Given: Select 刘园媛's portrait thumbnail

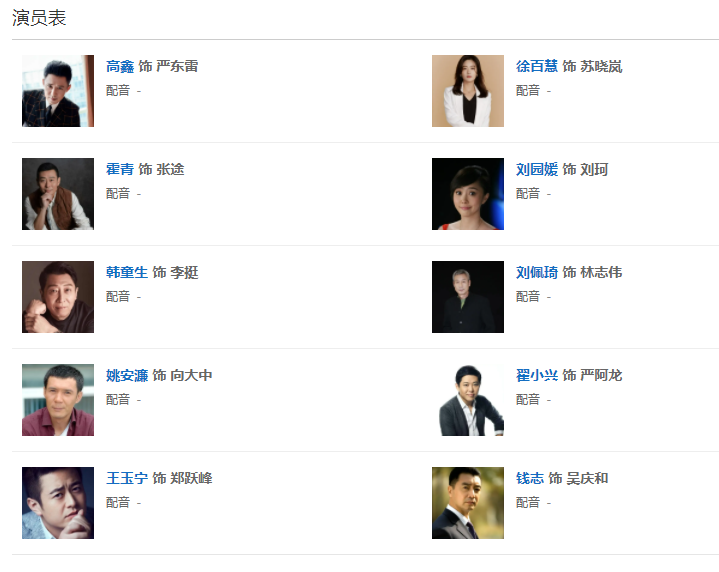Looking at the screenshot, I should (468, 194).
